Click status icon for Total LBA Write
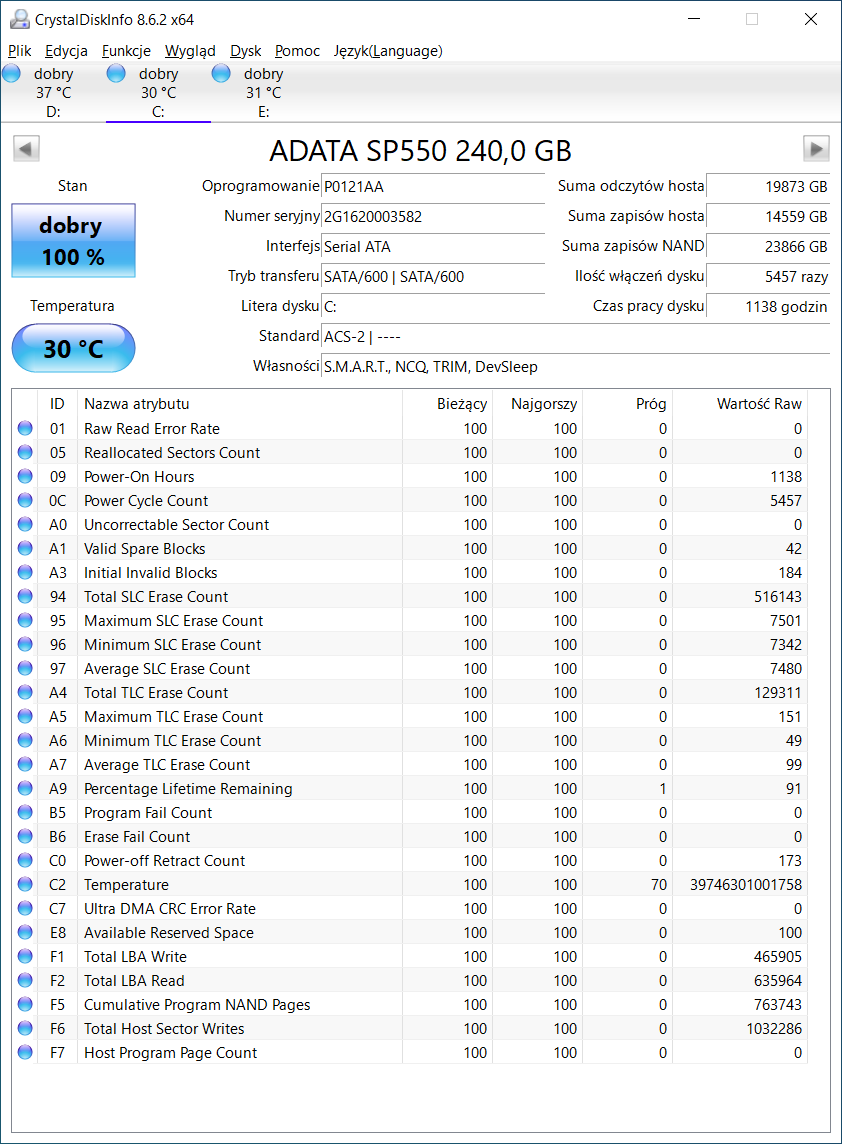The height and width of the screenshot is (1144, 842). [25, 956]
